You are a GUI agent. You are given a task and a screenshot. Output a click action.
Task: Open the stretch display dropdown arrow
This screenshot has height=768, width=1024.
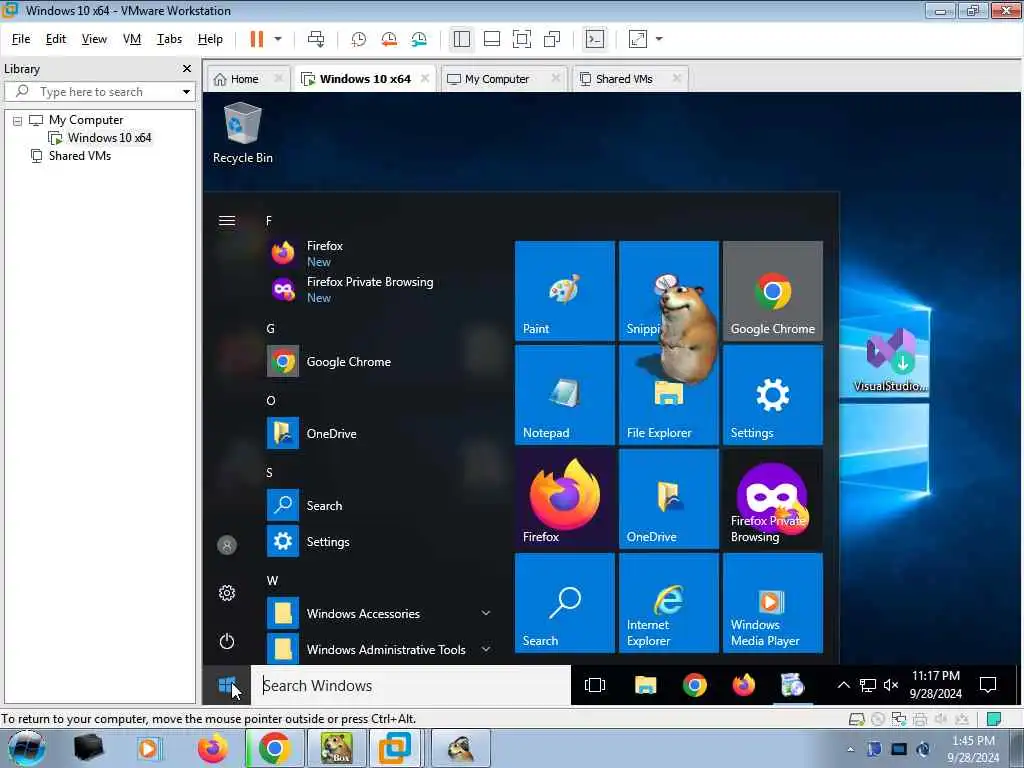tap(659, 39)
